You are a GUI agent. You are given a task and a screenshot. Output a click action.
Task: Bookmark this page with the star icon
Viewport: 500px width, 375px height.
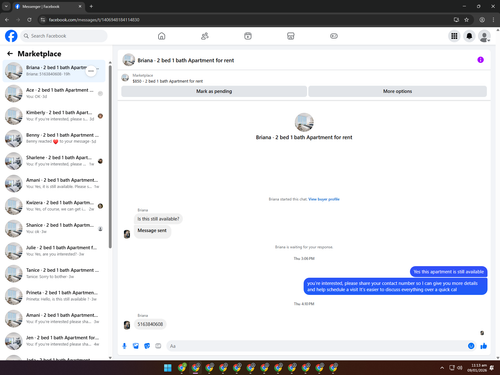click(x=466, y=20)
